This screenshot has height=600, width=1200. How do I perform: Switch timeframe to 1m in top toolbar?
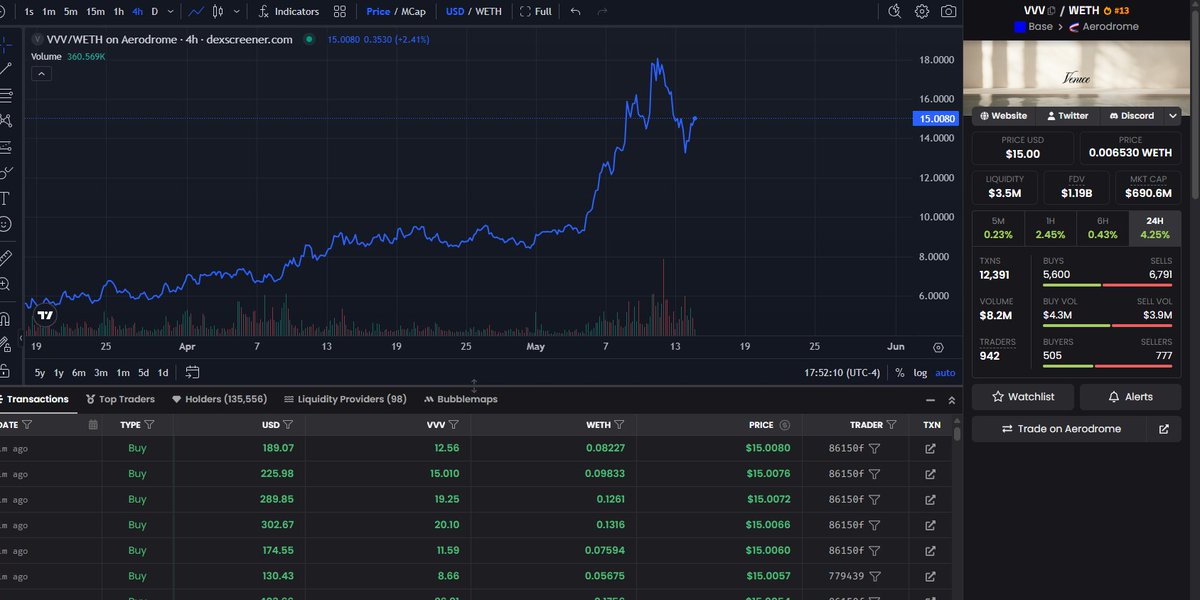49,12
